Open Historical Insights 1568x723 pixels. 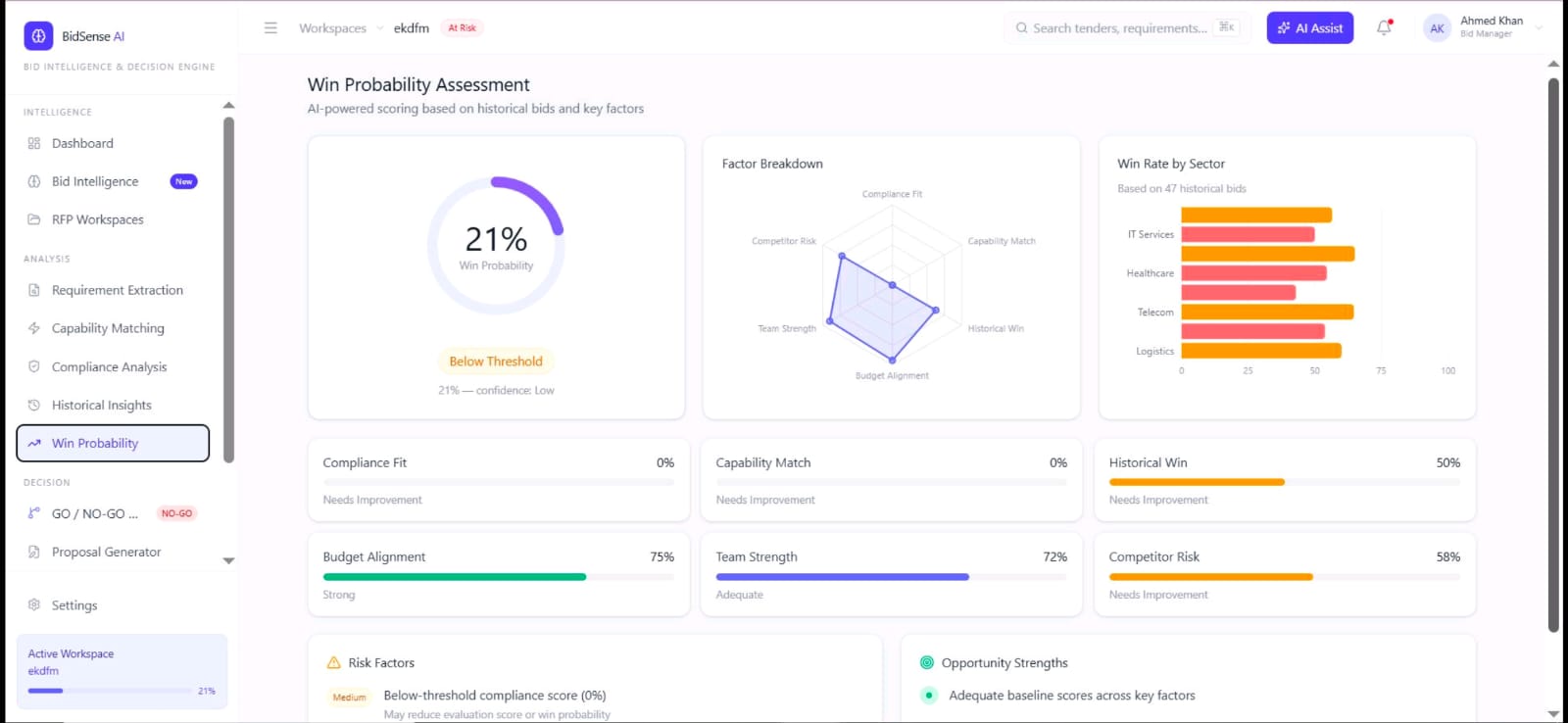(x=114, y=405)
